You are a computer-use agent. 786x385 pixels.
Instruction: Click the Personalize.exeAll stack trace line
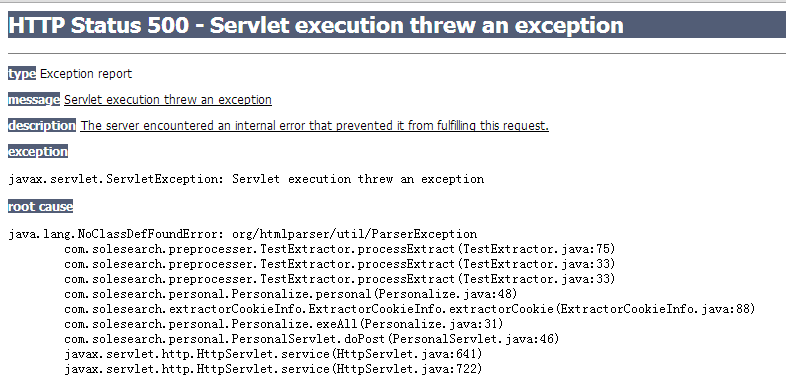pos(283,324)
